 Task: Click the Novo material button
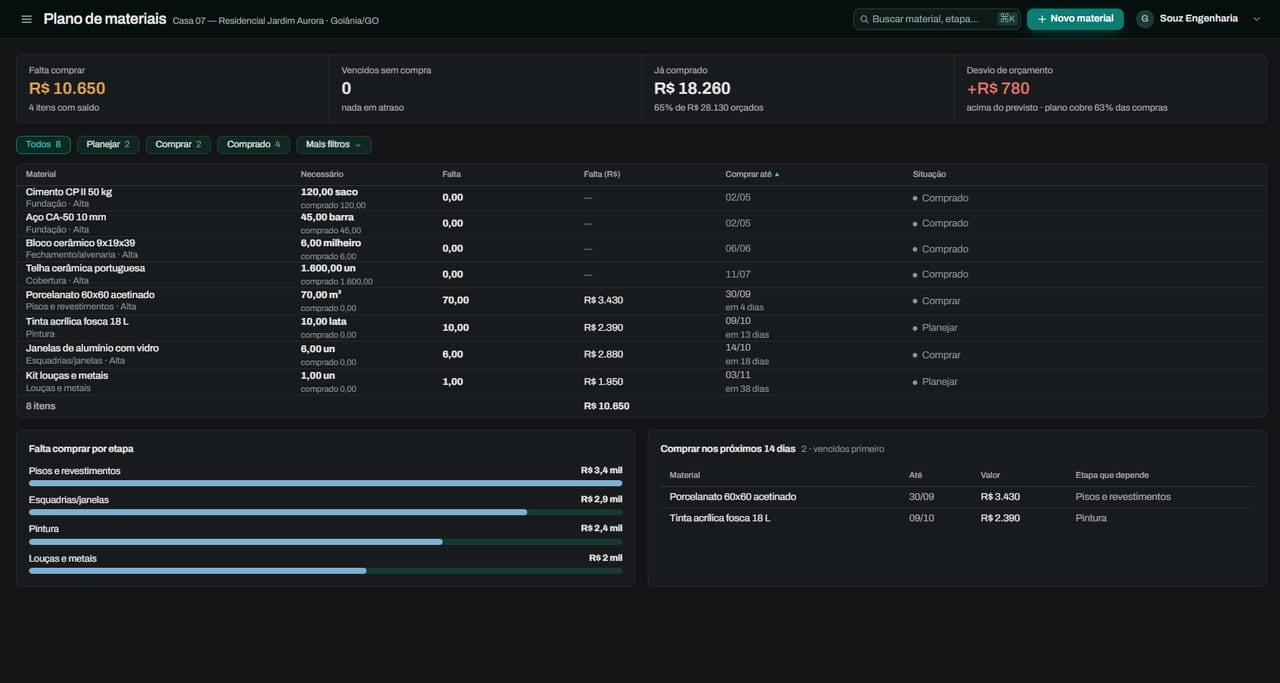[x=1075, y=19]
